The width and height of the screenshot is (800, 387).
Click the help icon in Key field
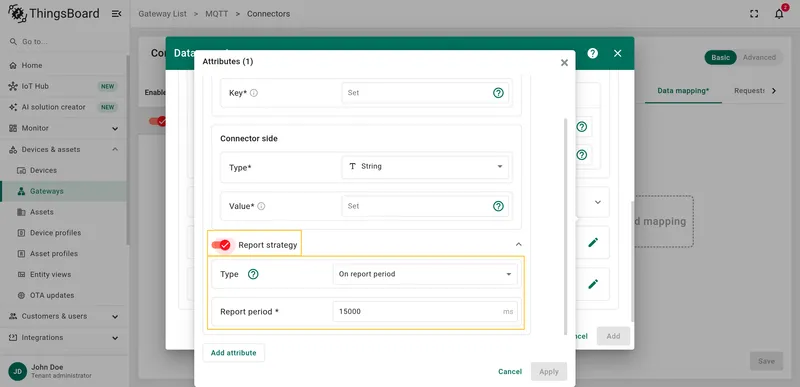[498, 93]
